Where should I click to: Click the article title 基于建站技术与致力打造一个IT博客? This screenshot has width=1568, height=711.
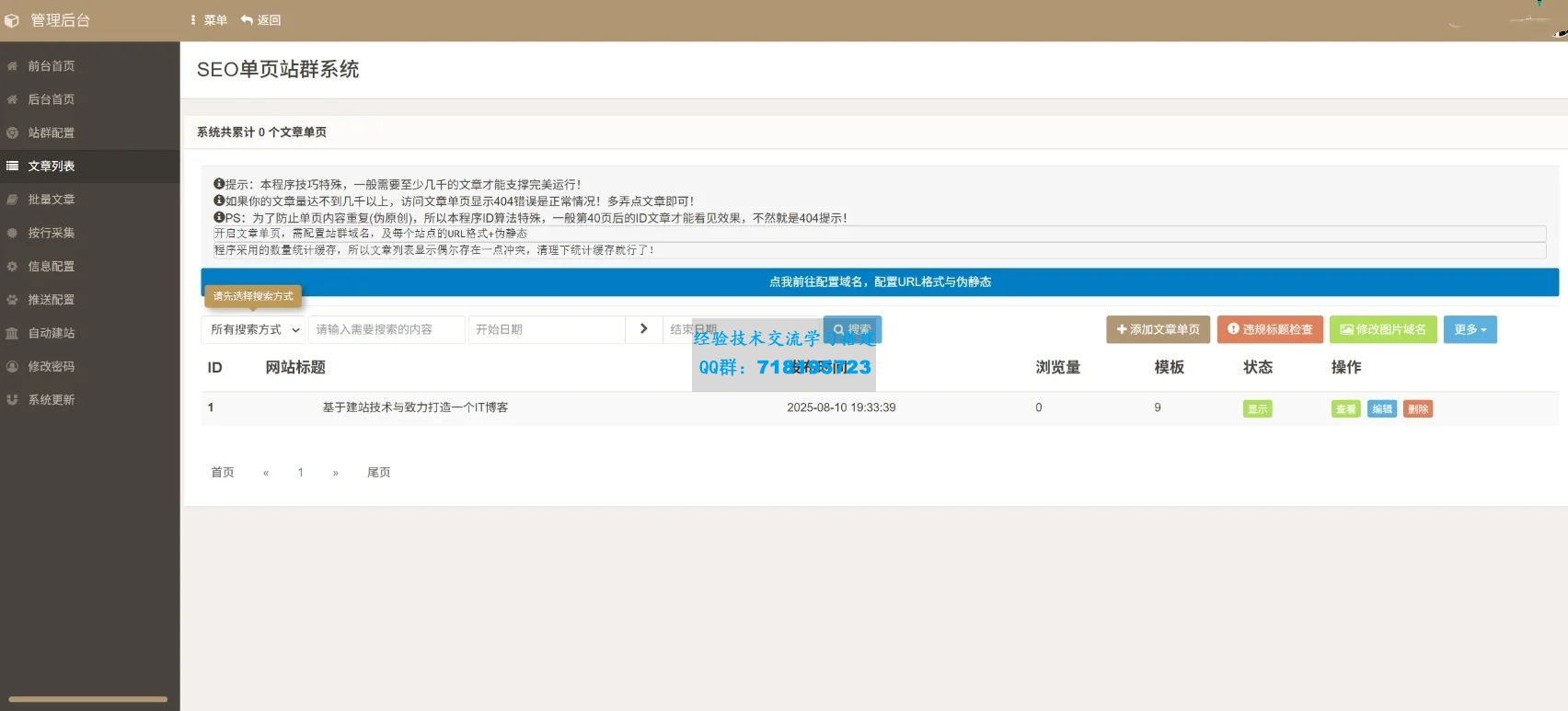(415, 407)
